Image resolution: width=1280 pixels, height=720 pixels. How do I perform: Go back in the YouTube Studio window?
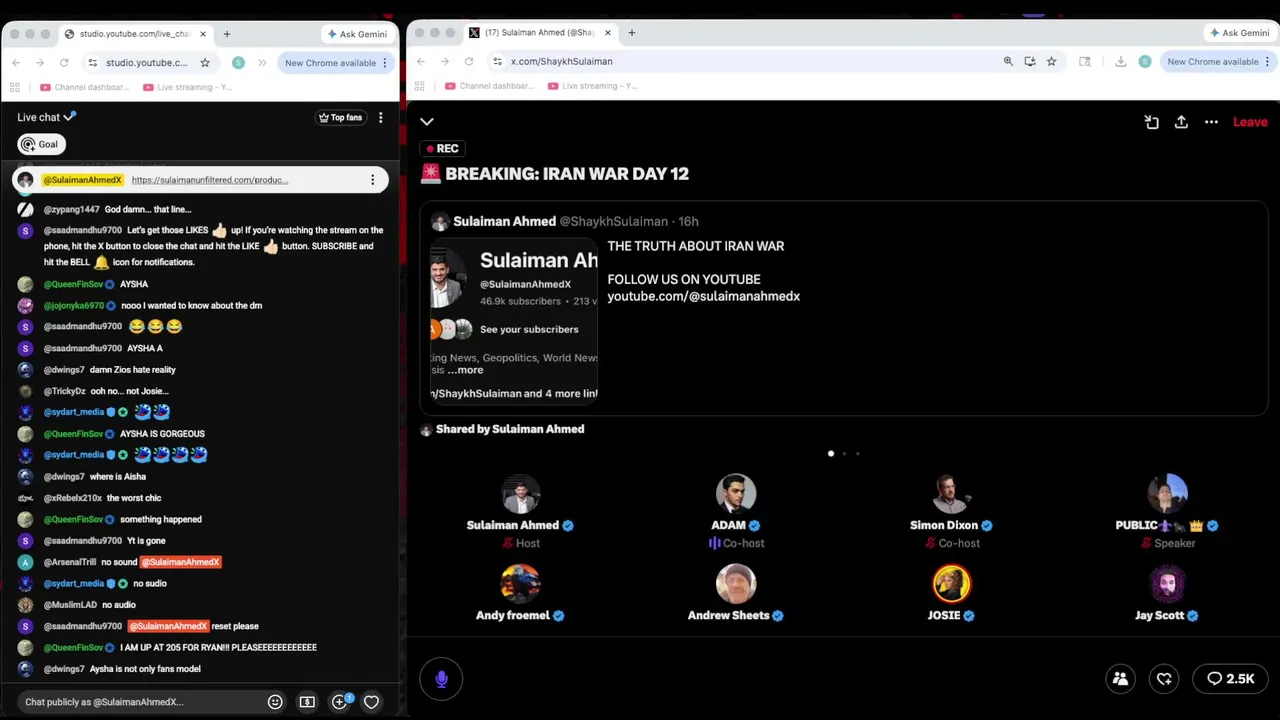point(16,63)
